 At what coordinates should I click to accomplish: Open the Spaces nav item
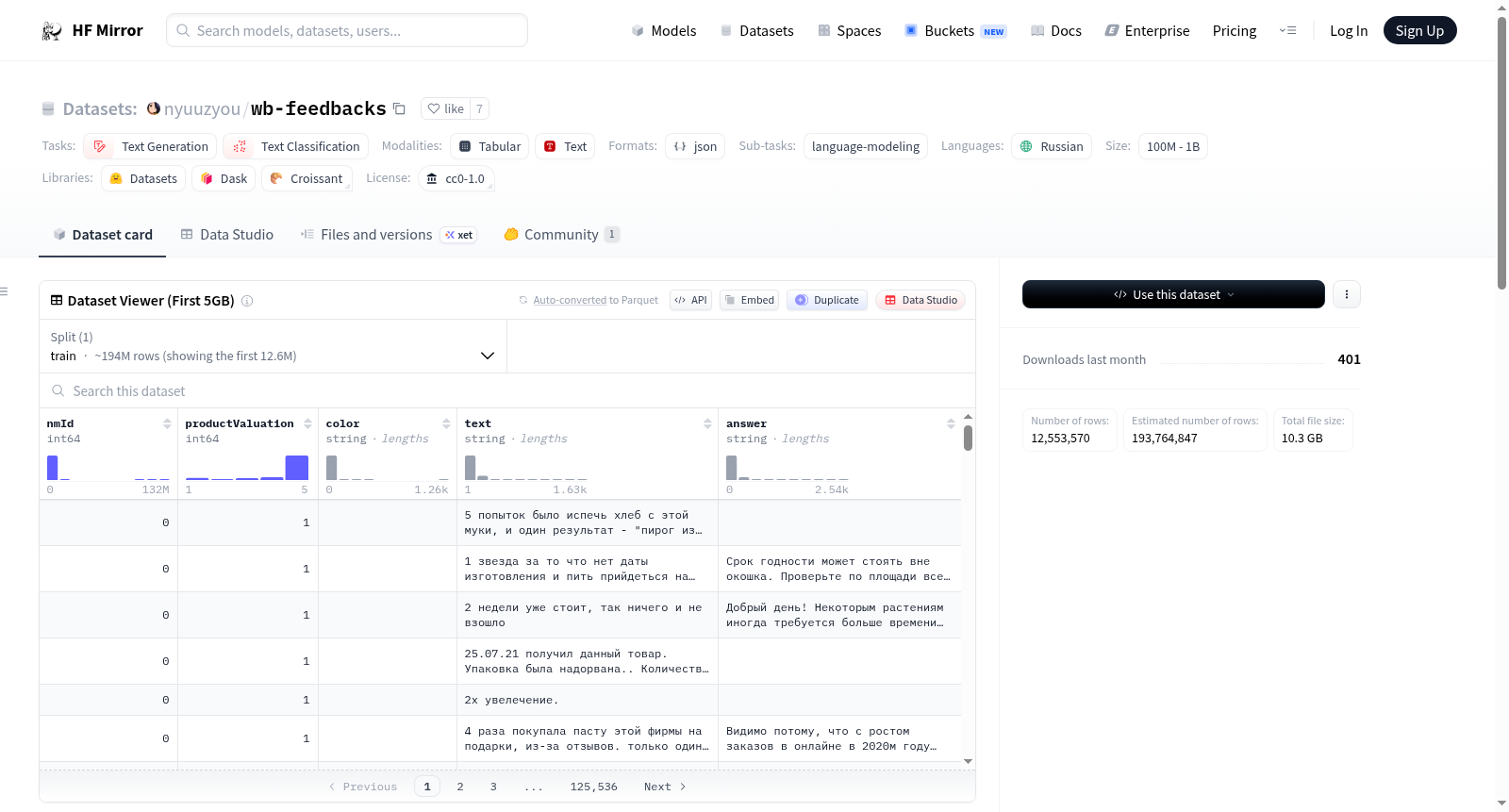[850, 30]
